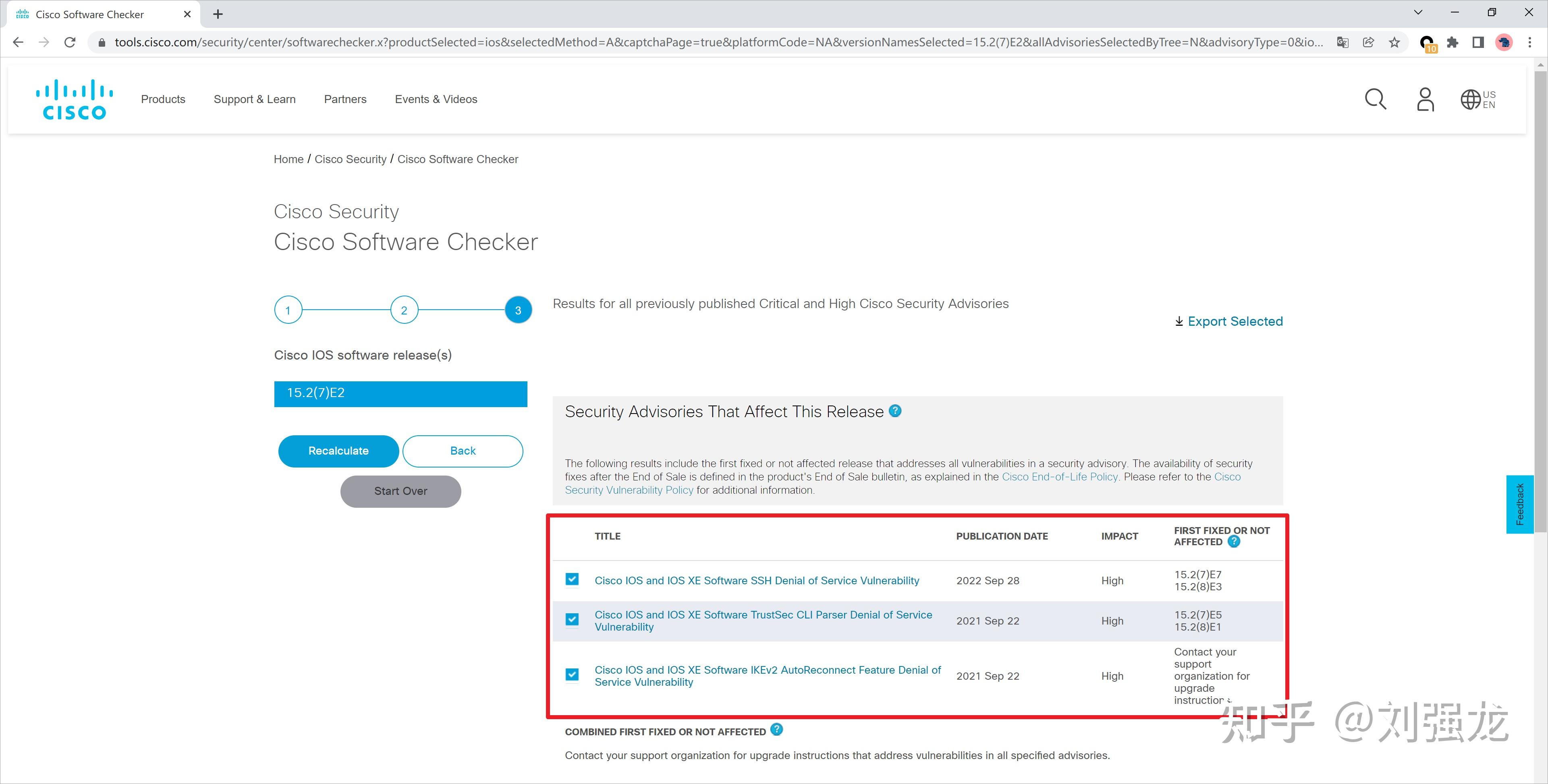Open the Products menu

coord(163,99)
